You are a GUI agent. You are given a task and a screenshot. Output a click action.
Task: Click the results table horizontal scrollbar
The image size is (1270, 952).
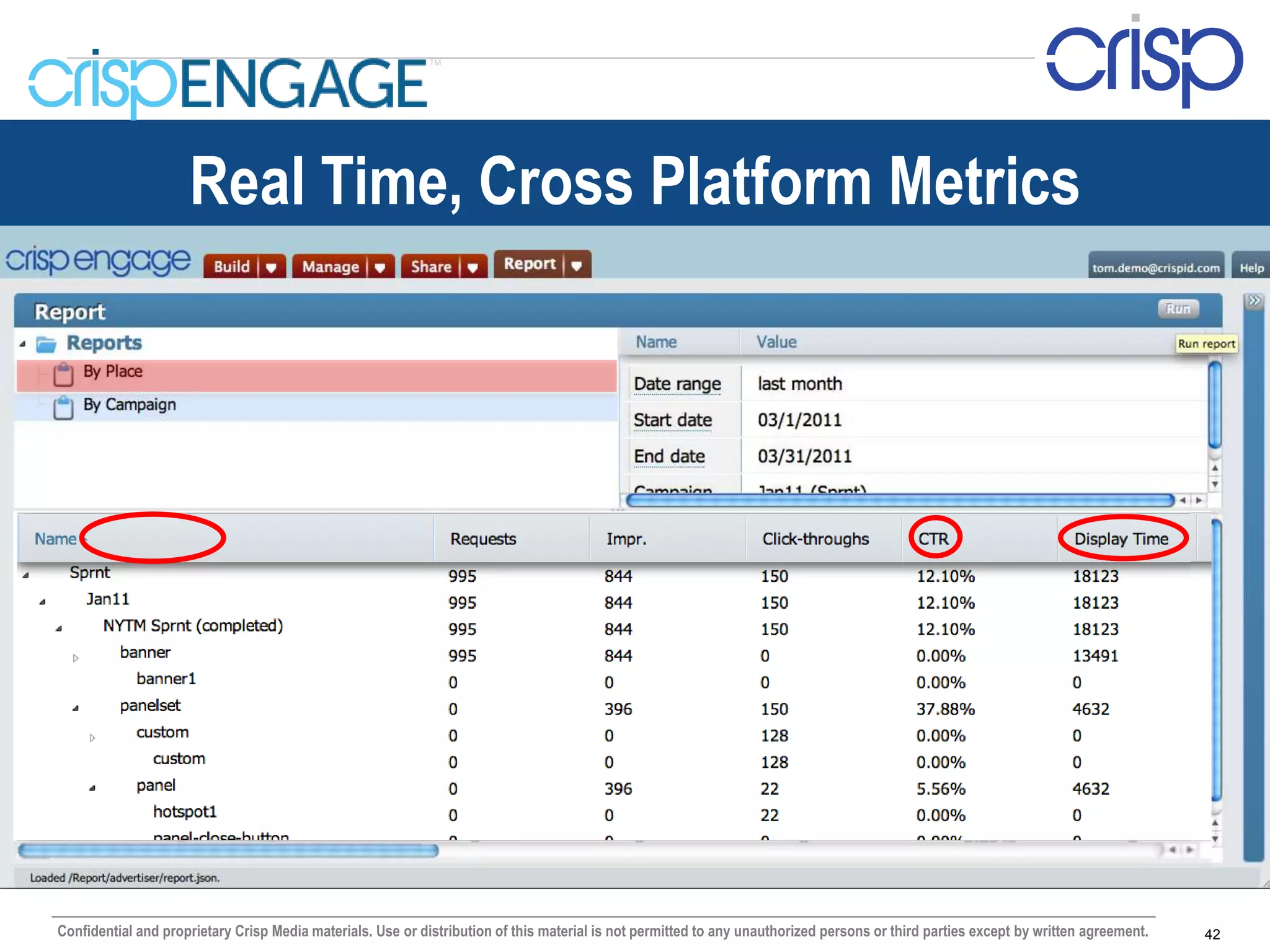coord(228,850)
